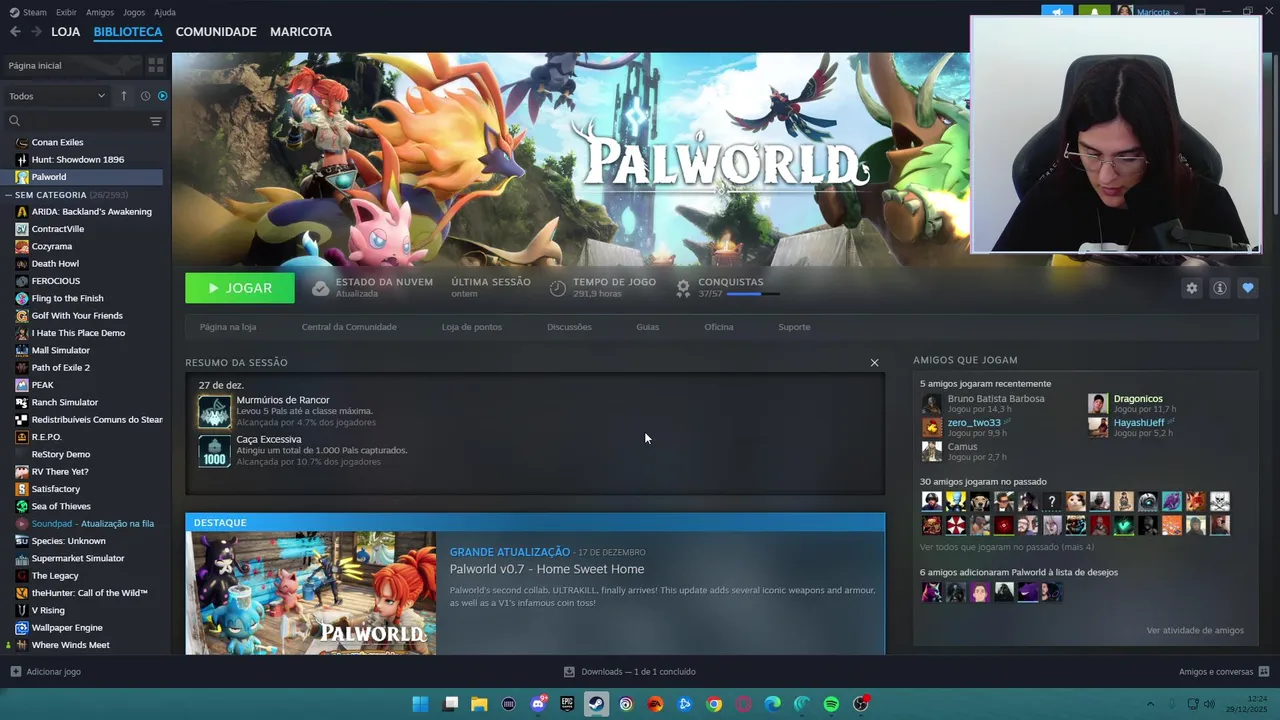Go back with the navigation arrow
The height and width of the screenshot is (720, 1280).
click(15, 31)
